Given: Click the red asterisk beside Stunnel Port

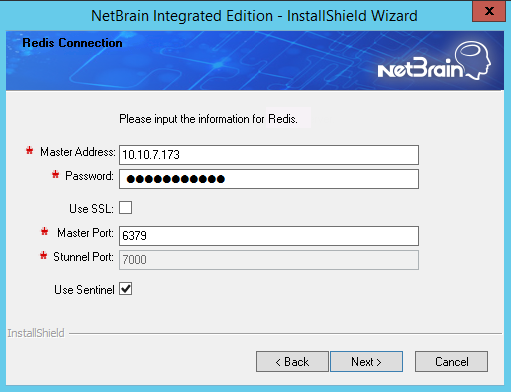Looking at the screenshot, I should pos(43,256).
